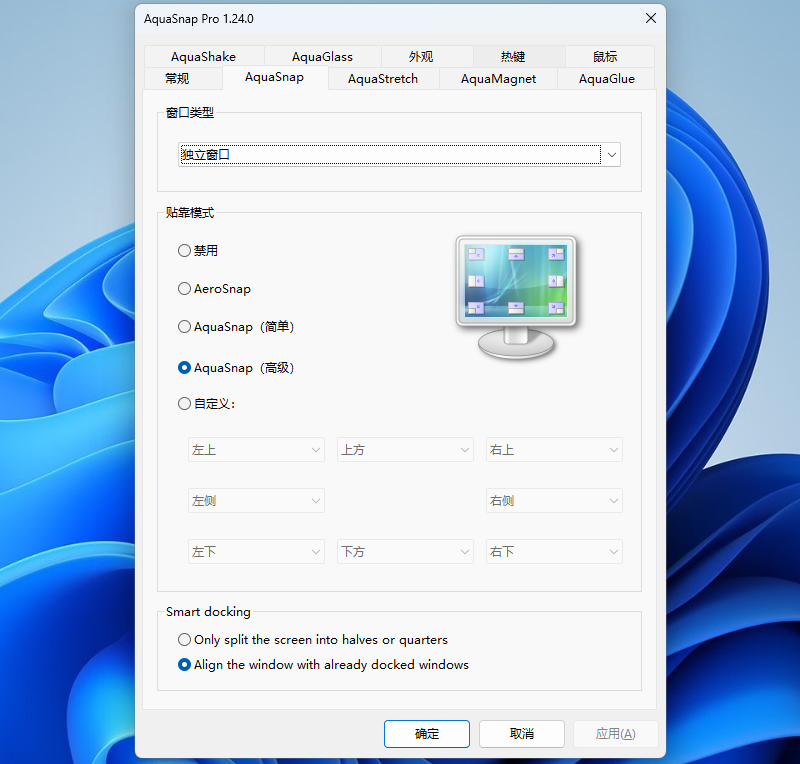Select Only split the screen into halves
This screenshot has height=764, width=800.
[313, 639]
